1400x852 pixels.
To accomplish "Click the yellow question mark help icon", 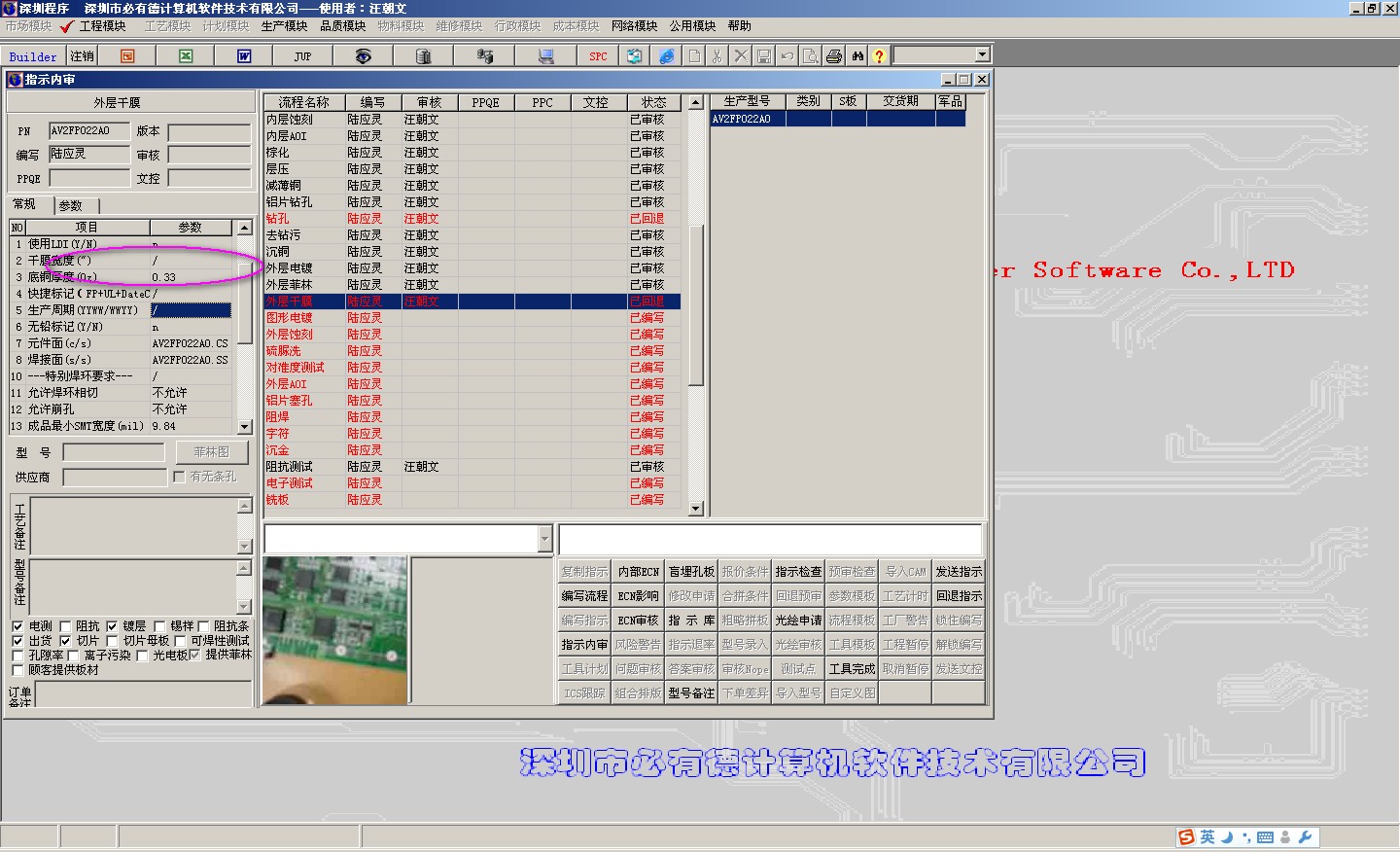I will [879, 56].
